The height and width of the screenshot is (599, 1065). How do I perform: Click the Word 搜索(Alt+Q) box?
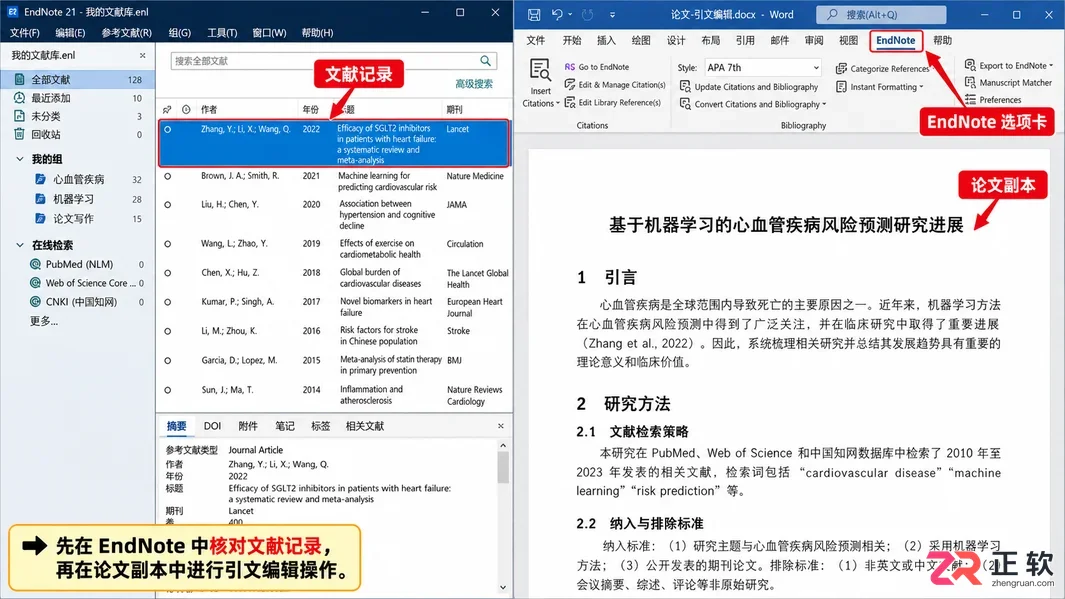pos(882,14)
